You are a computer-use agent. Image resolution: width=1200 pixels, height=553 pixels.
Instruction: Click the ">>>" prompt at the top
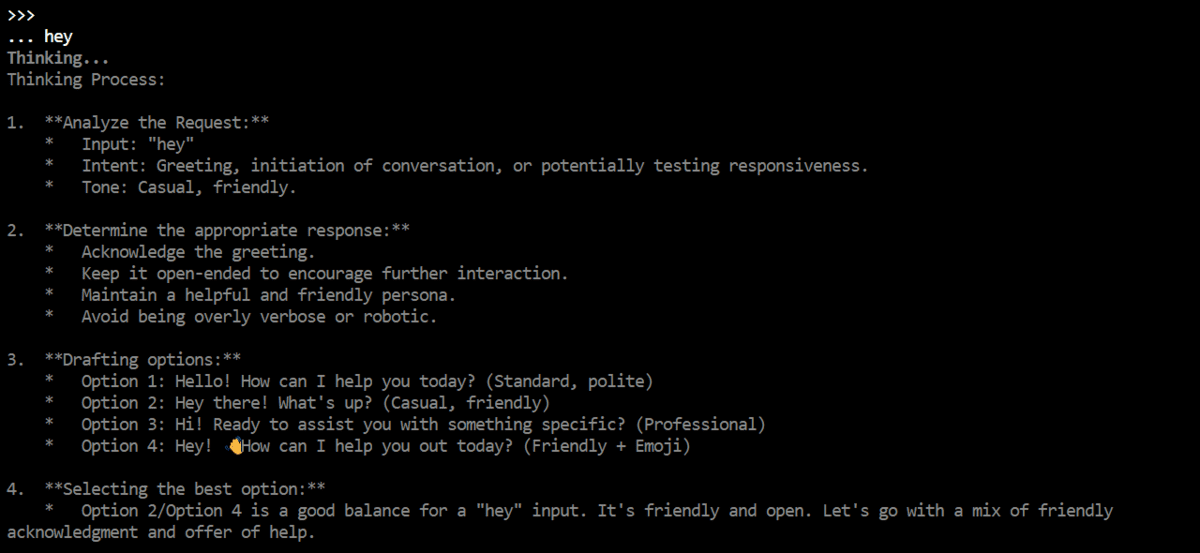click(x=20, y=15)
